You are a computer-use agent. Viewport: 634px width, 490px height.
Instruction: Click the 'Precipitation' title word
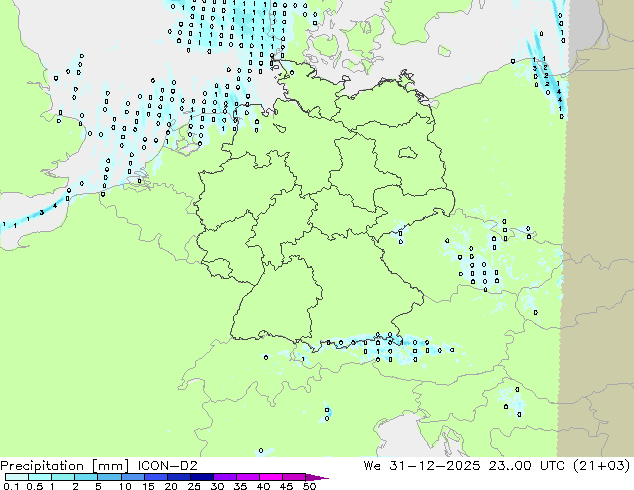(x=42, y=466)
